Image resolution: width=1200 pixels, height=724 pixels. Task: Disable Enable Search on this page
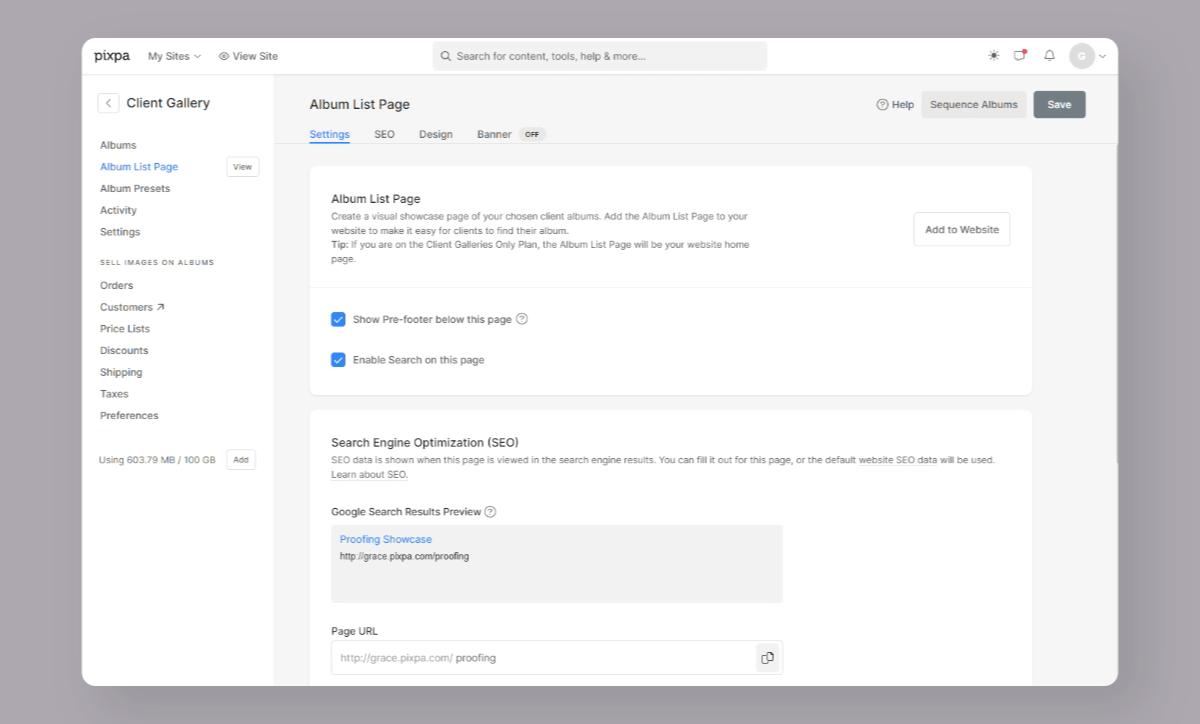(338, 360)
